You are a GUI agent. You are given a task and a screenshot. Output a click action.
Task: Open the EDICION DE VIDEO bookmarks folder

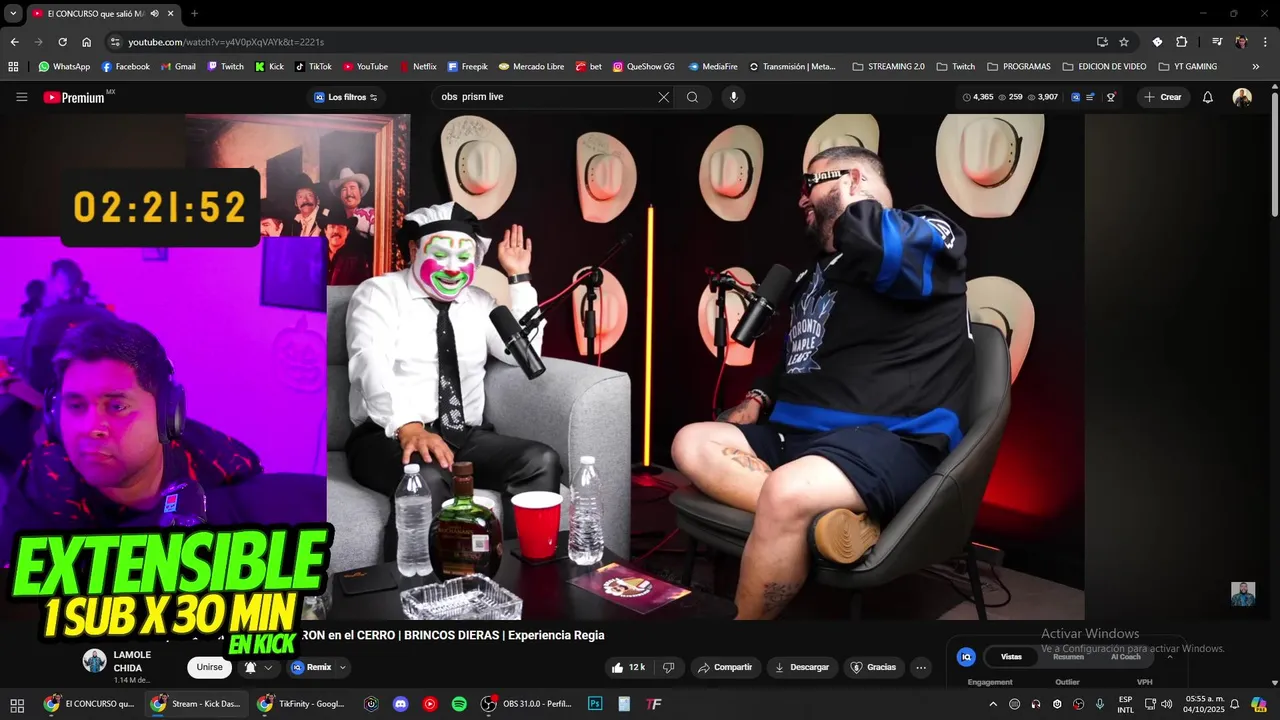pyautogui.click(x=1104, y=67)
